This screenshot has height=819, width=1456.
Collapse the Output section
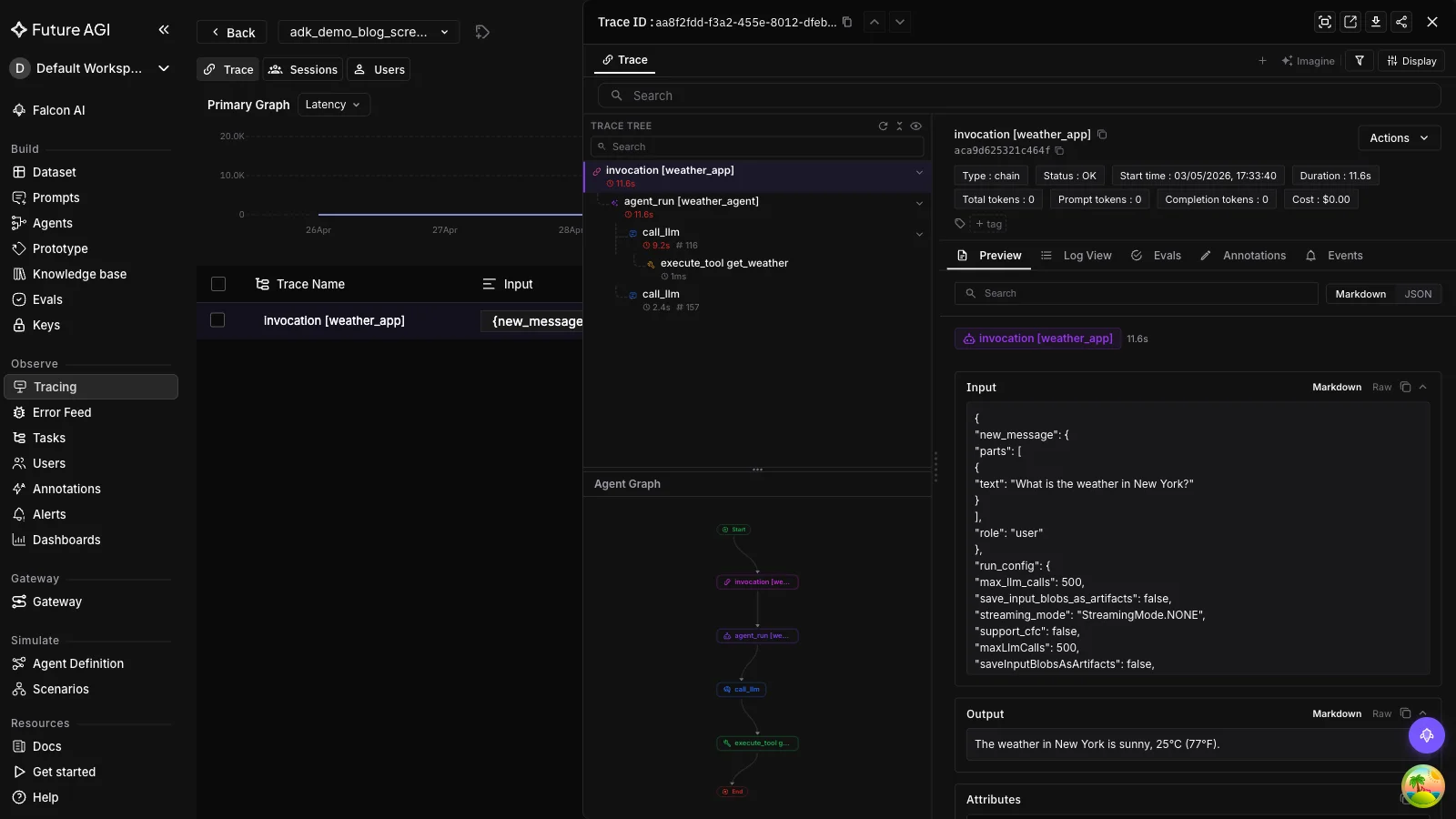point(1423,713)
